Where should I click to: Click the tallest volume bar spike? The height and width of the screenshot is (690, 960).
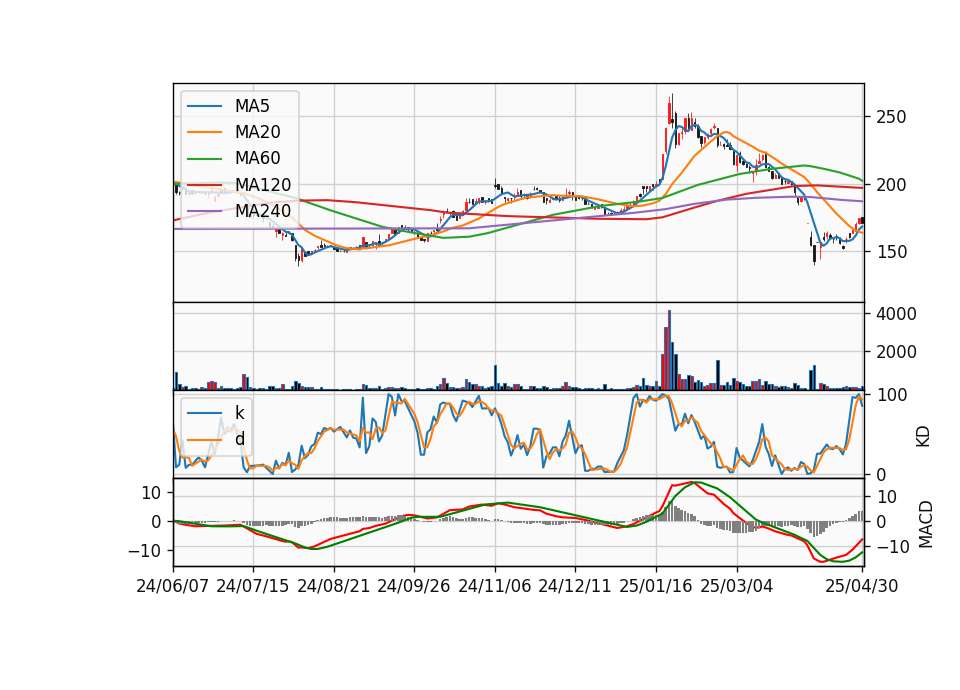pos(669,350)
